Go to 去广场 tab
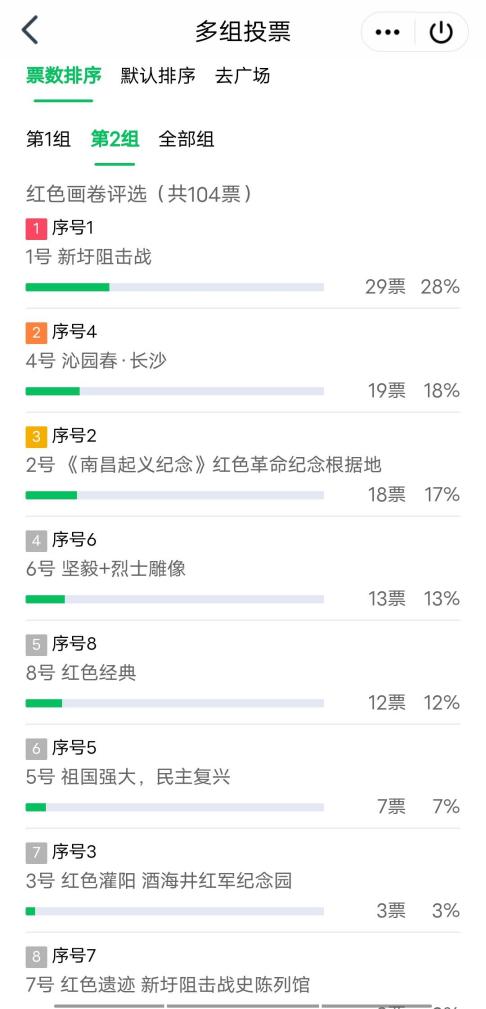Screen dimensions: 486x1009 (x=243, y=76)
